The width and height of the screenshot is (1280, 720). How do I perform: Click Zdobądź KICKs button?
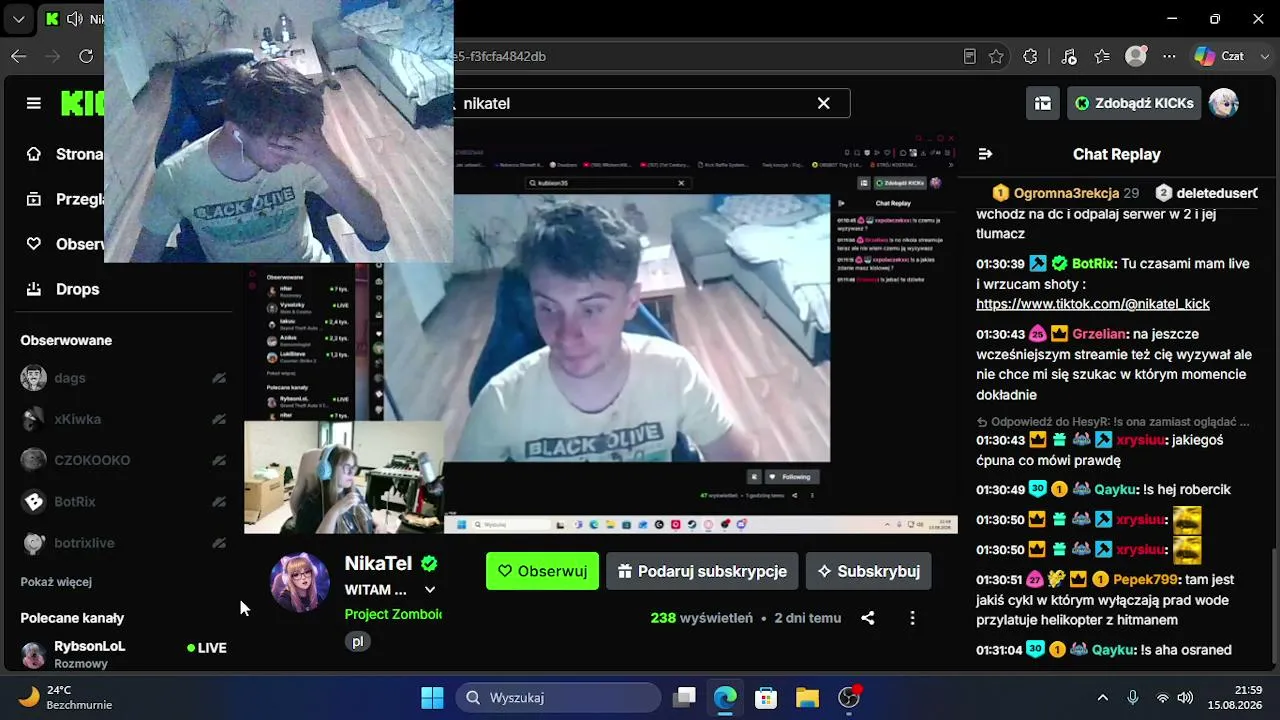pos(1134,103)
